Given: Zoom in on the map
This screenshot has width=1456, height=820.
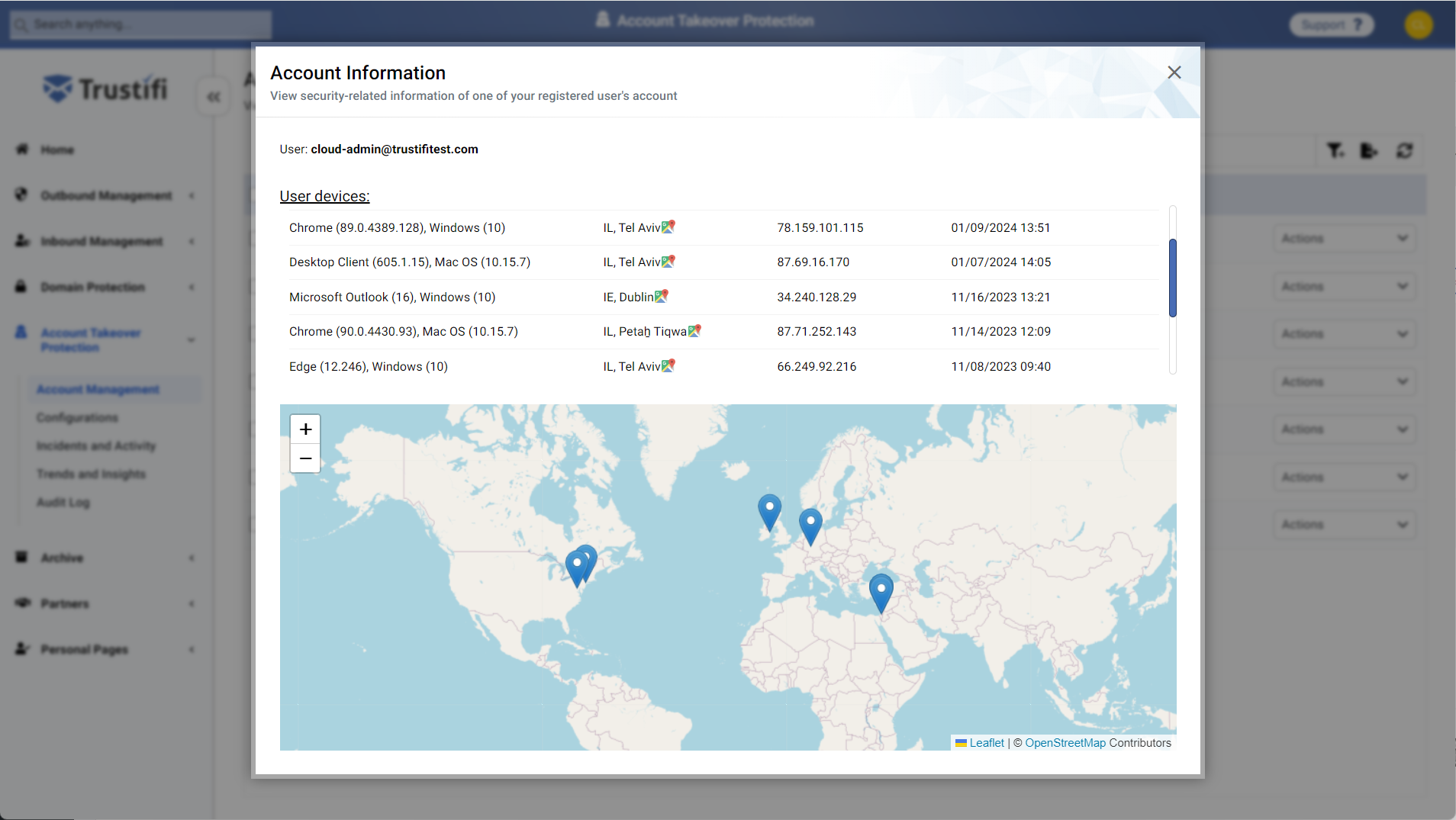Looking at the screenshot, I should tap(305, 429).
